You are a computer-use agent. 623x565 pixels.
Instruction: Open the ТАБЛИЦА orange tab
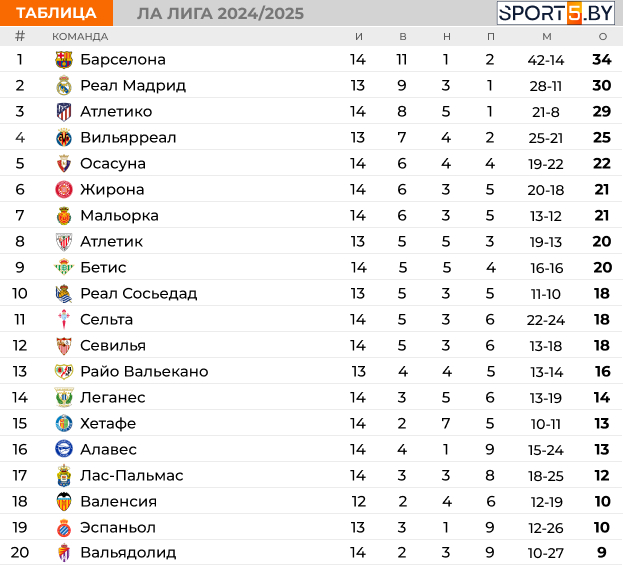click(56, 13)
